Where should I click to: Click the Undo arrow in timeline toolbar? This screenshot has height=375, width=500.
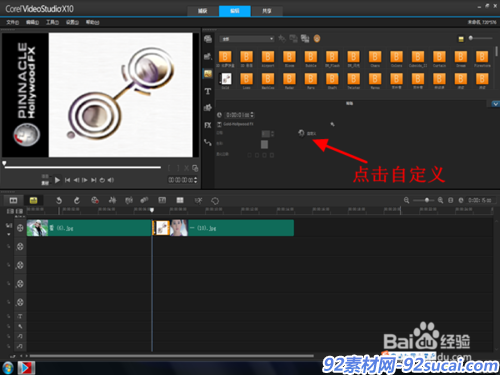point(59,200)
